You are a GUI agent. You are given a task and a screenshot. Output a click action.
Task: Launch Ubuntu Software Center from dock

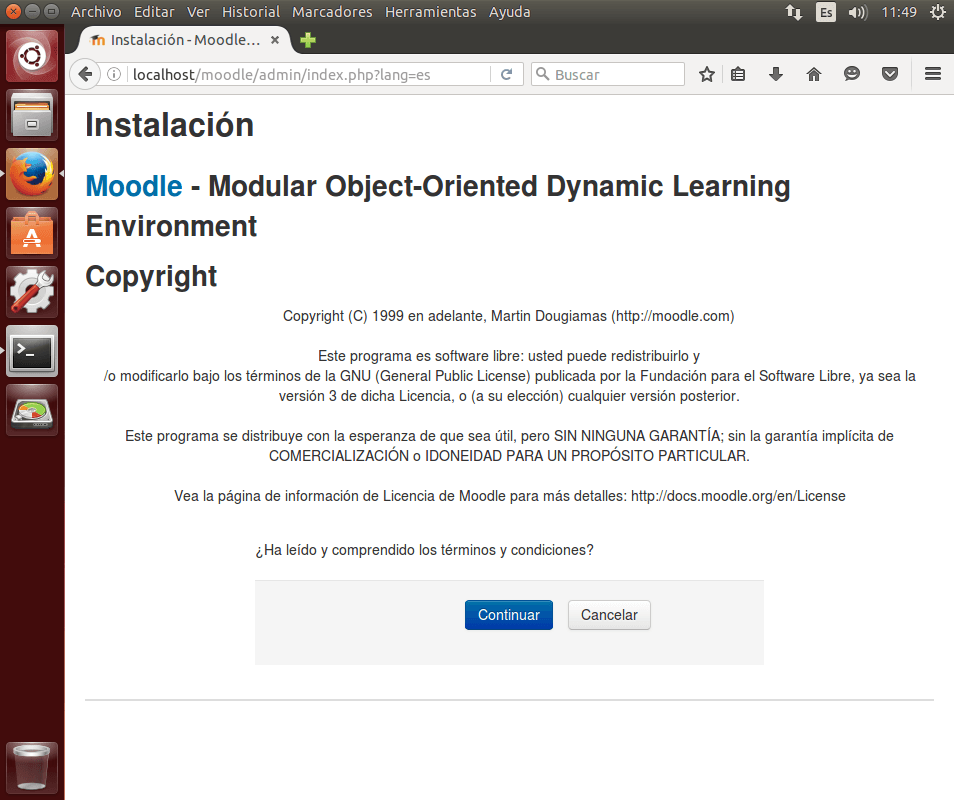32,233
